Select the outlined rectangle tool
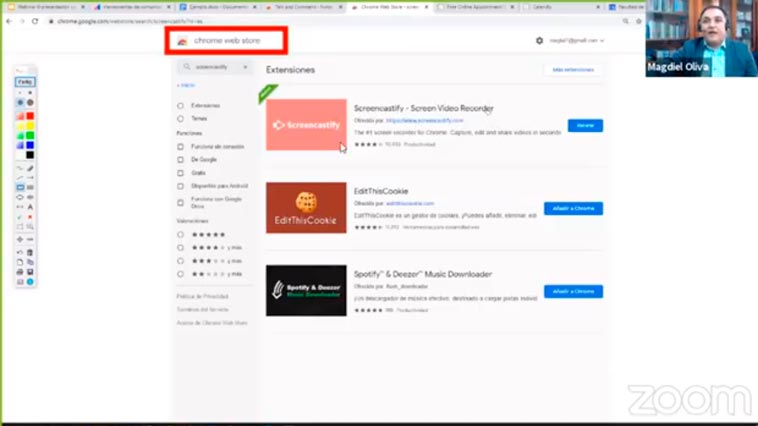 coord(20,188)
